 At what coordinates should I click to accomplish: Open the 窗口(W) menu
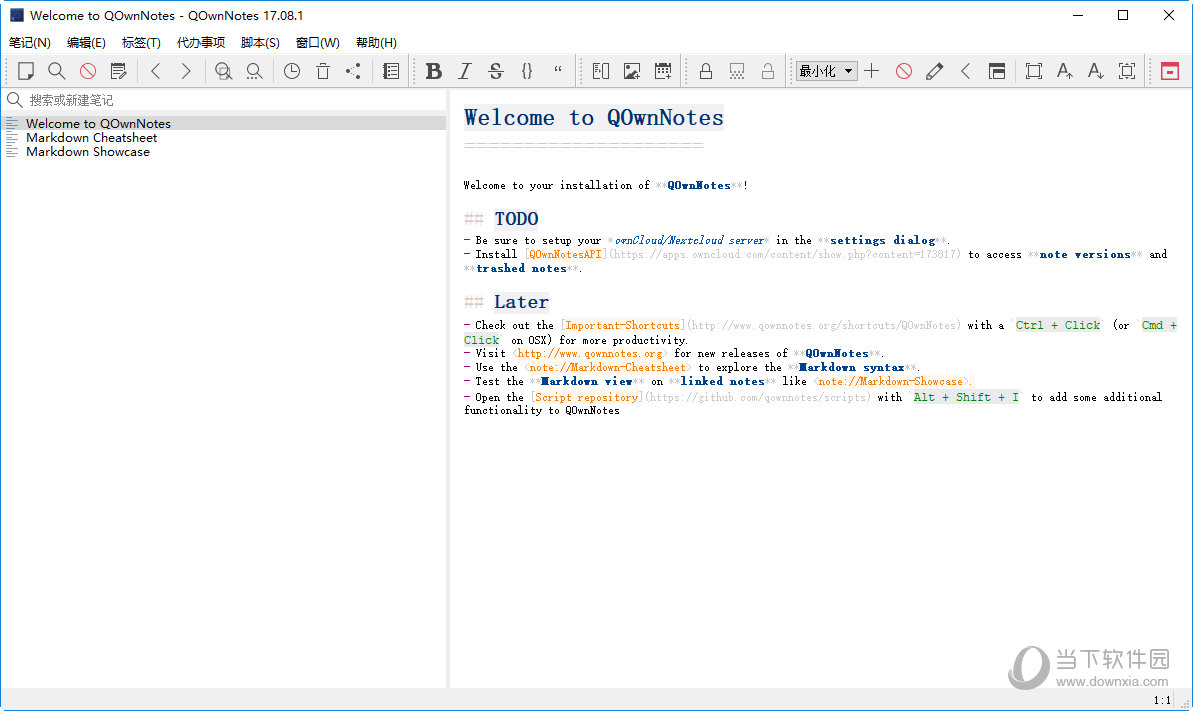(318, 43)
